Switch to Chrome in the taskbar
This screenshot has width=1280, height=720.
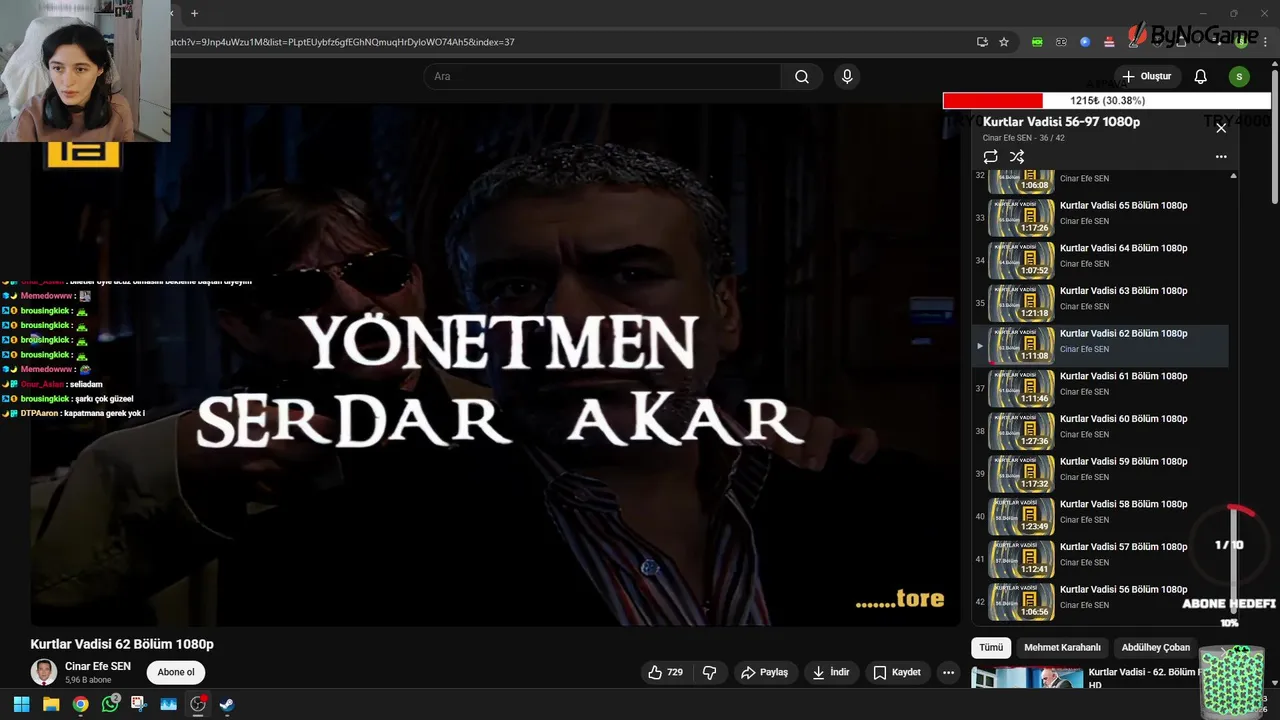pyautogui.click(x=80, y=704)
